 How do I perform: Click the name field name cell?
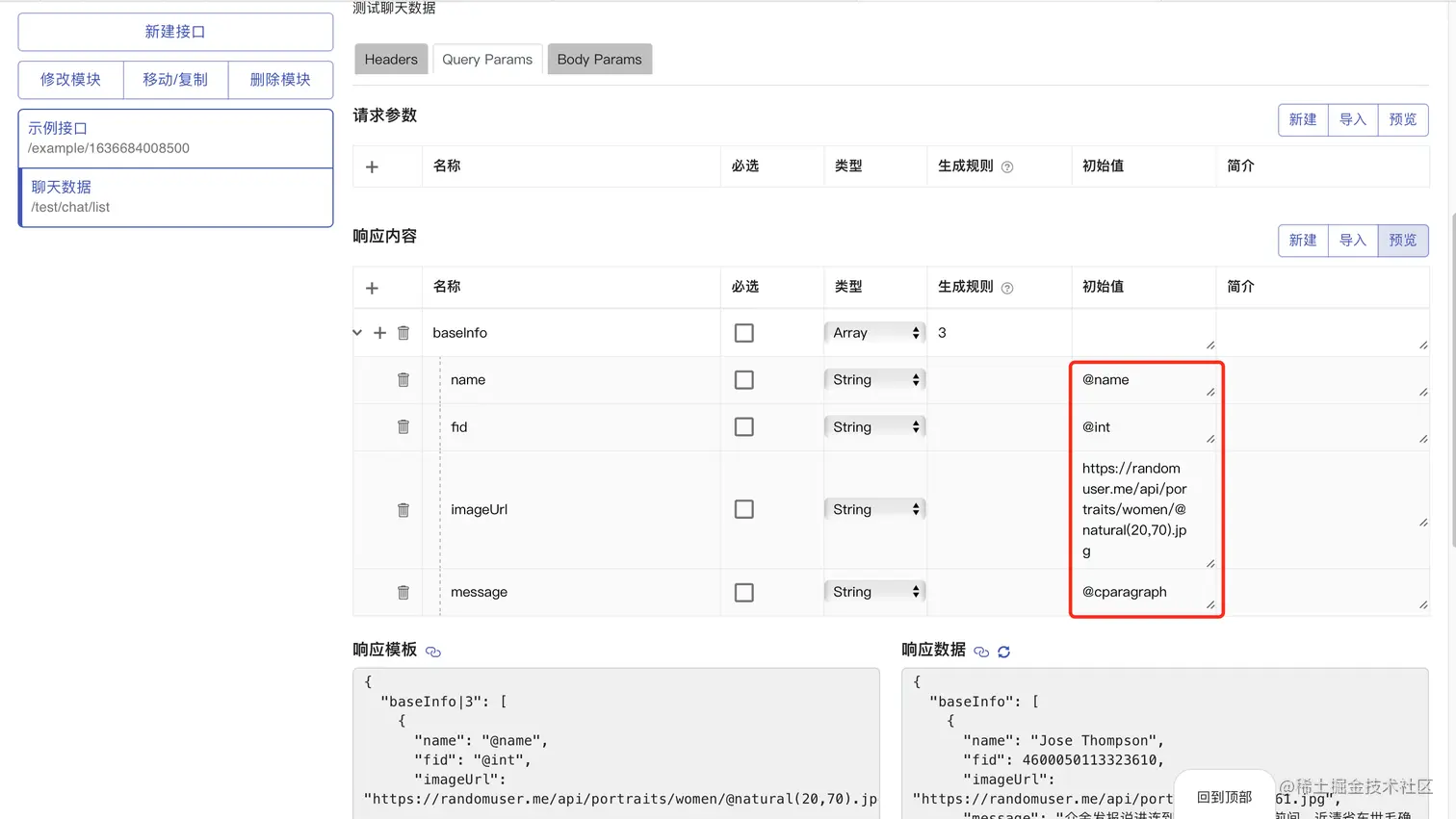tap(468, 380)
